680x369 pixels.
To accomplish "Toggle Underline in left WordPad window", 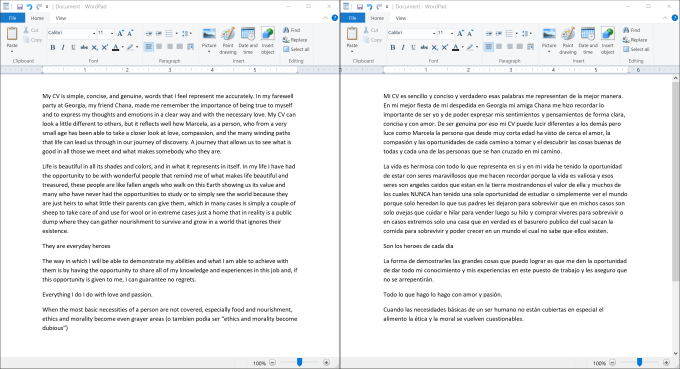I will point(73,47).
